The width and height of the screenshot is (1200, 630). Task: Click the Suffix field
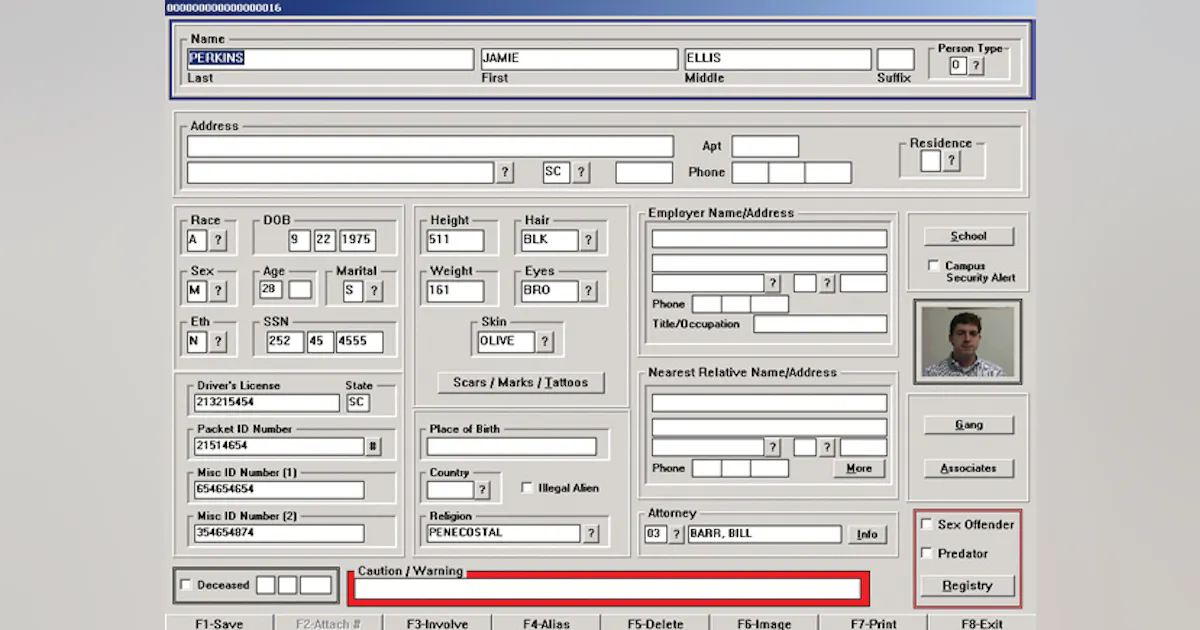[896, 59]
